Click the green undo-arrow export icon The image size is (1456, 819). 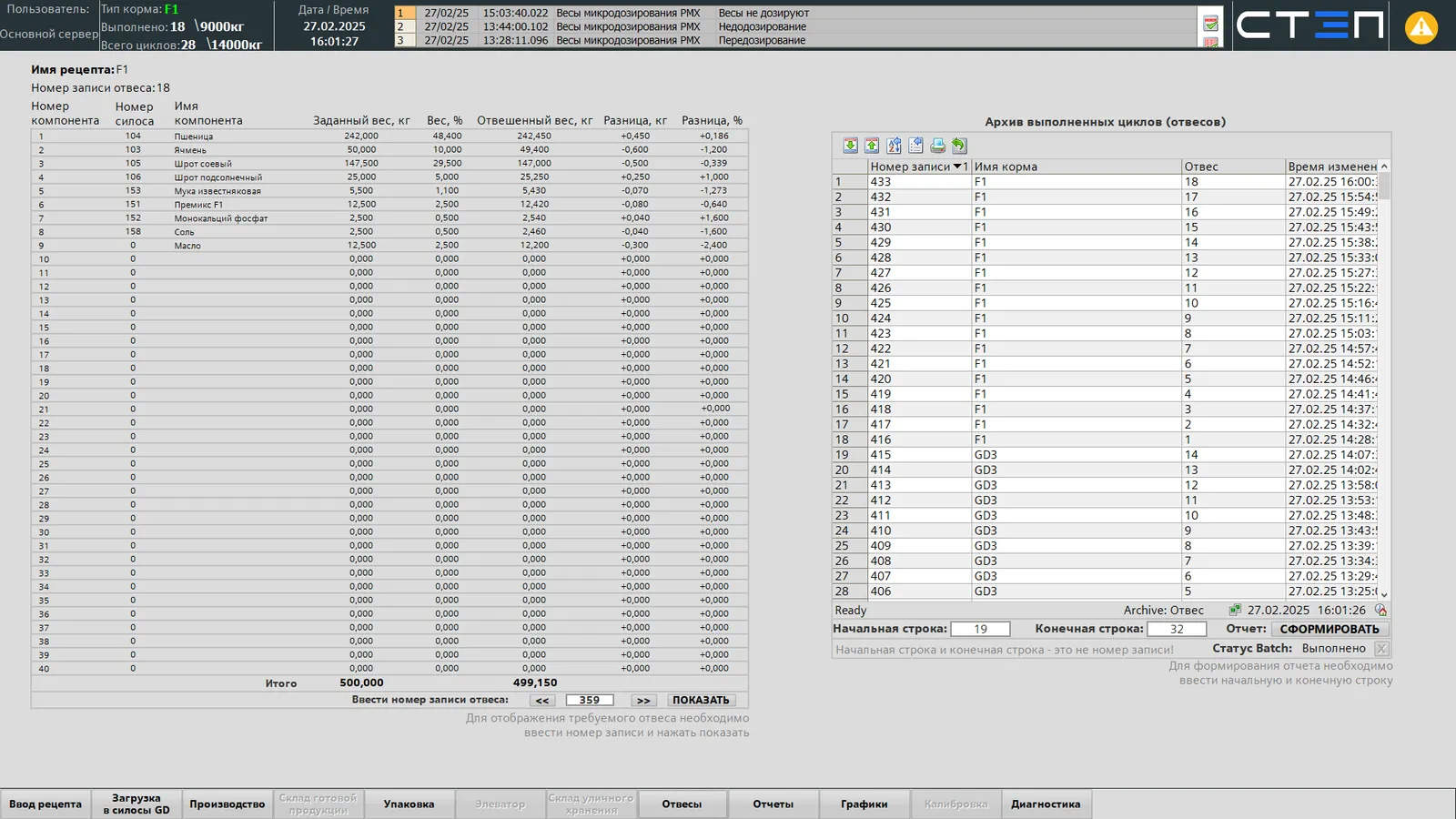point(959,146)
